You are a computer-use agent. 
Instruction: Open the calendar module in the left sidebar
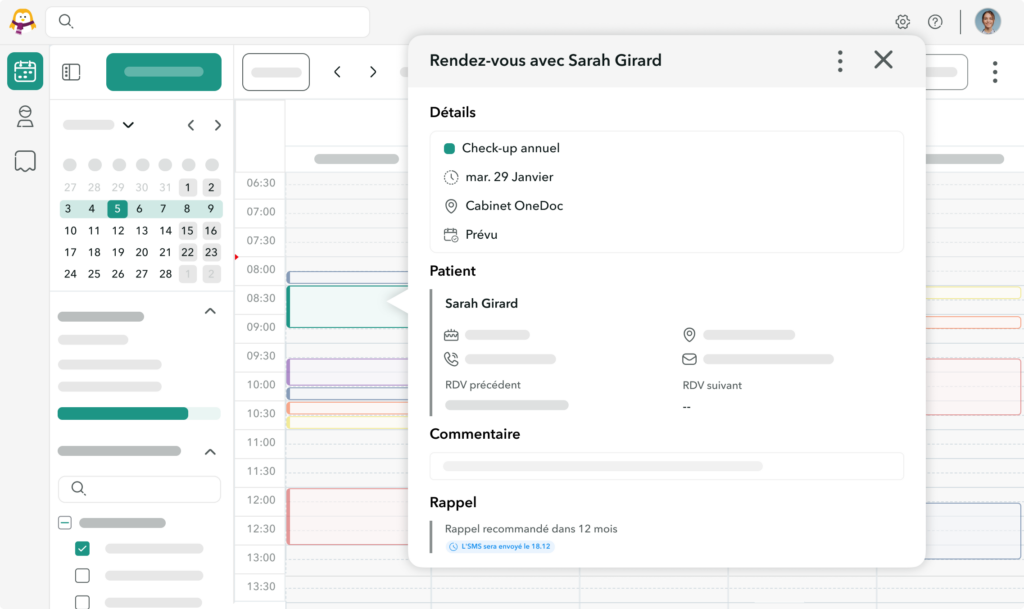click(24, 71)
